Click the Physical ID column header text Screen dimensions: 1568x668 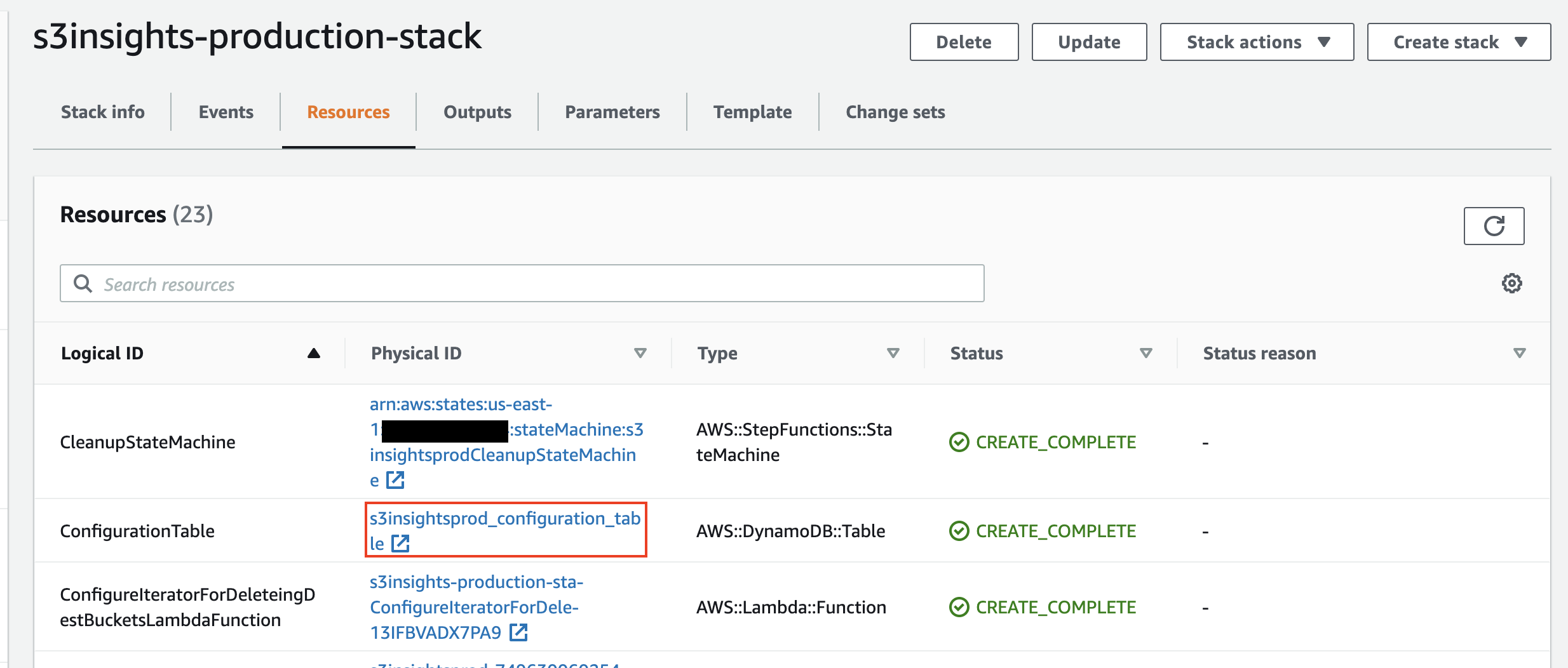(x=416, y=353)
